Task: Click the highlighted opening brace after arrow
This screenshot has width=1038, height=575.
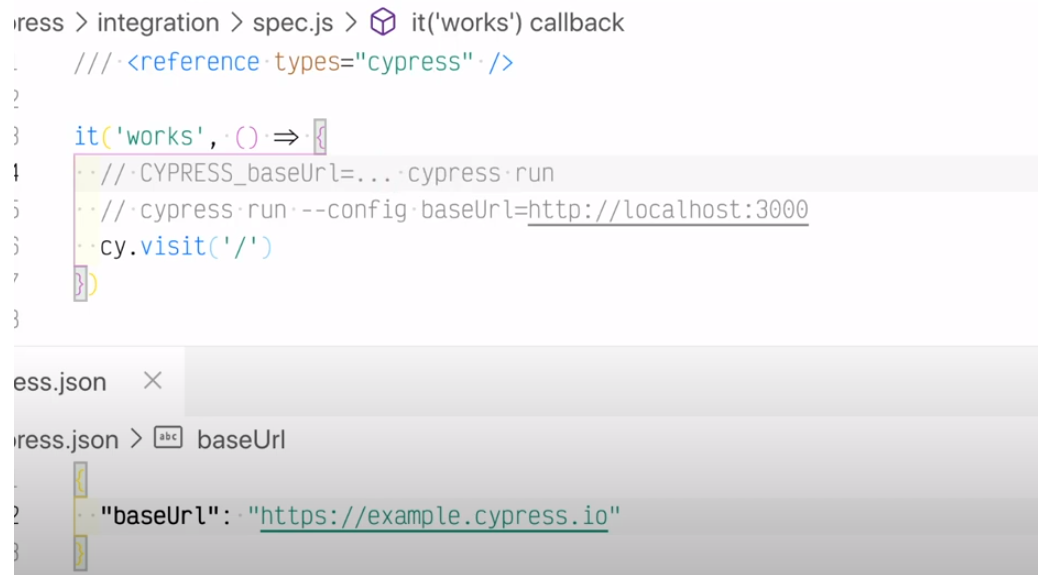Action: tap(320, 135)
